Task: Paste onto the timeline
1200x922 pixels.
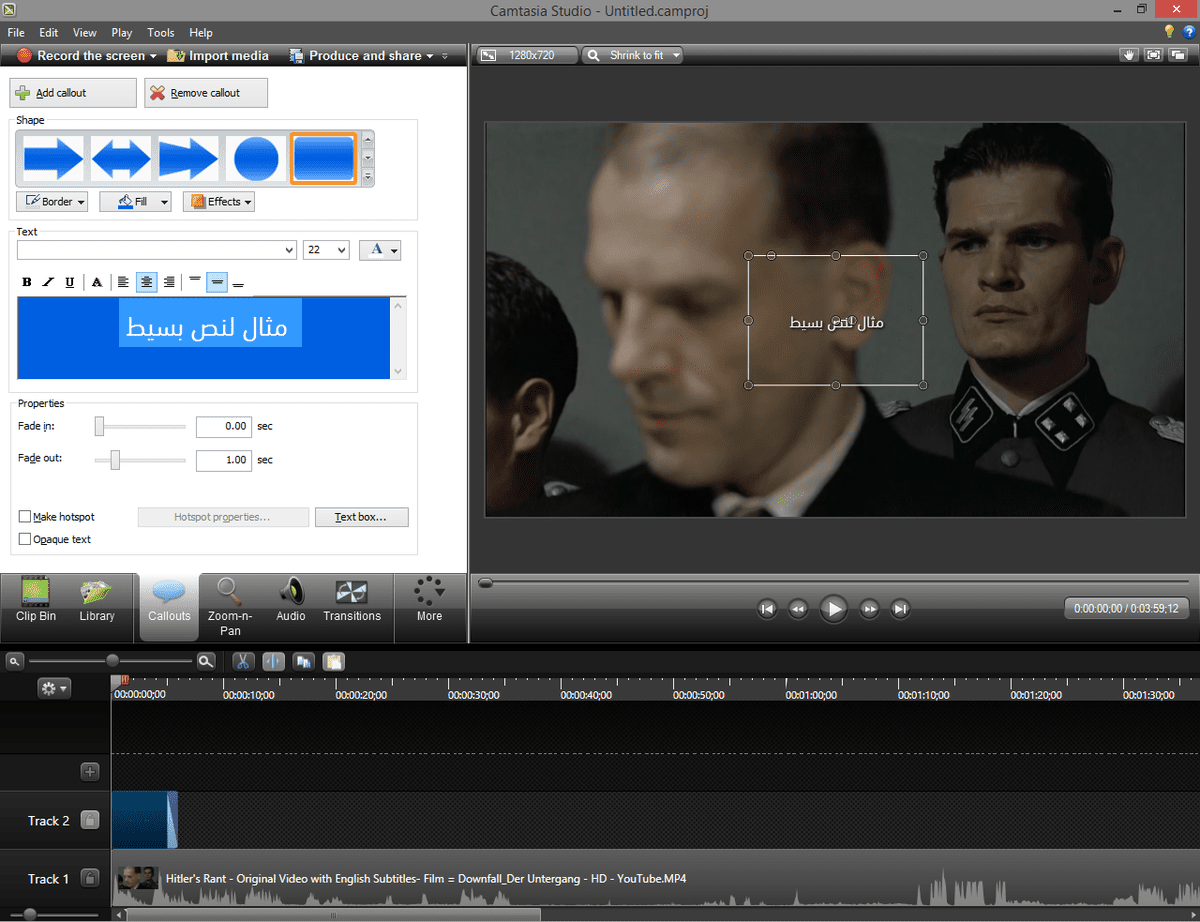Action: (334, 661)
